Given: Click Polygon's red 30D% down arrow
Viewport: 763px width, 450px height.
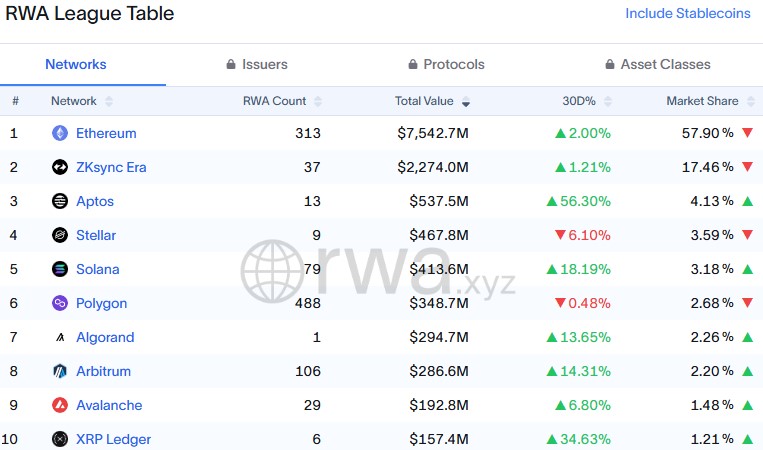Looking at the screenshot, I should click(560, 303).
